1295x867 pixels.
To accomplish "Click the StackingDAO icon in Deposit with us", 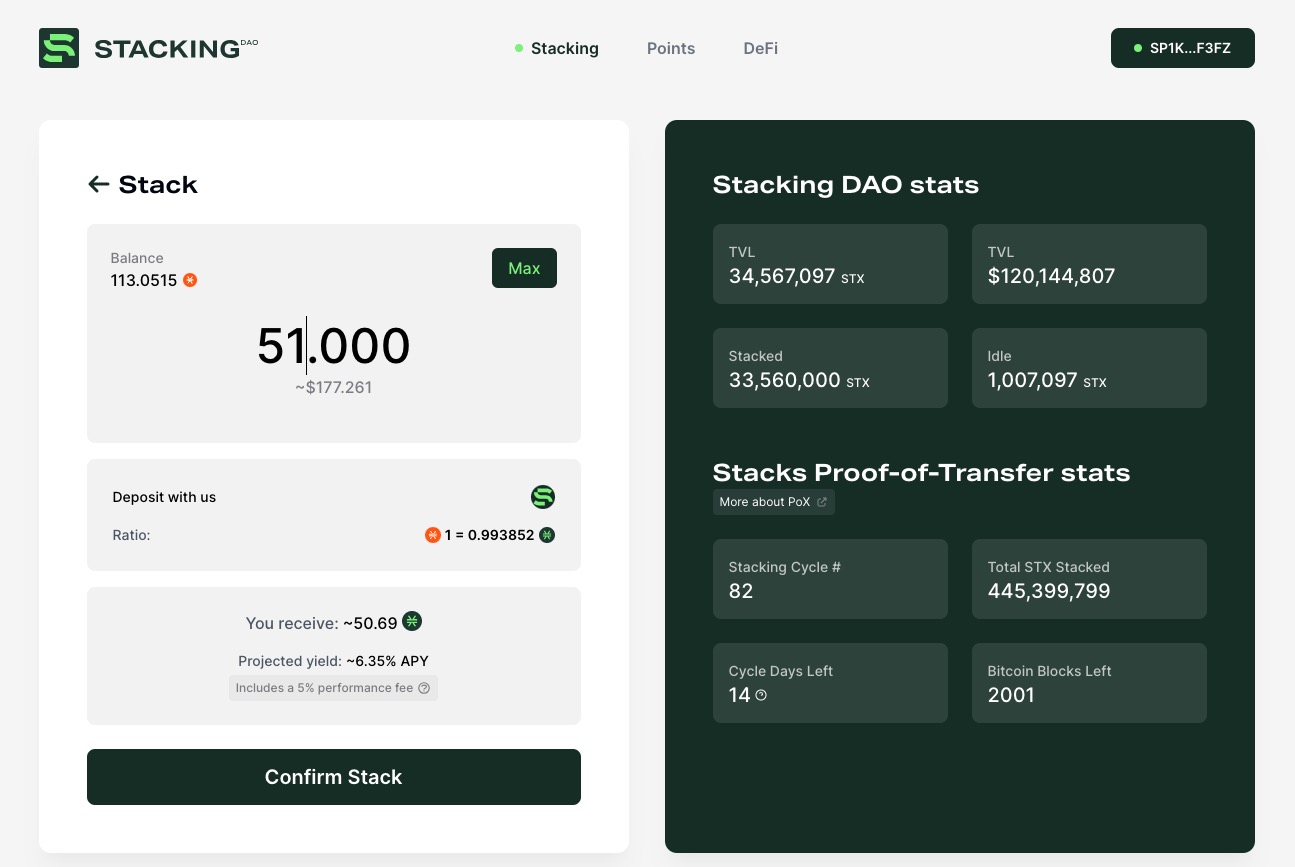I will click(x=543, y=497).
